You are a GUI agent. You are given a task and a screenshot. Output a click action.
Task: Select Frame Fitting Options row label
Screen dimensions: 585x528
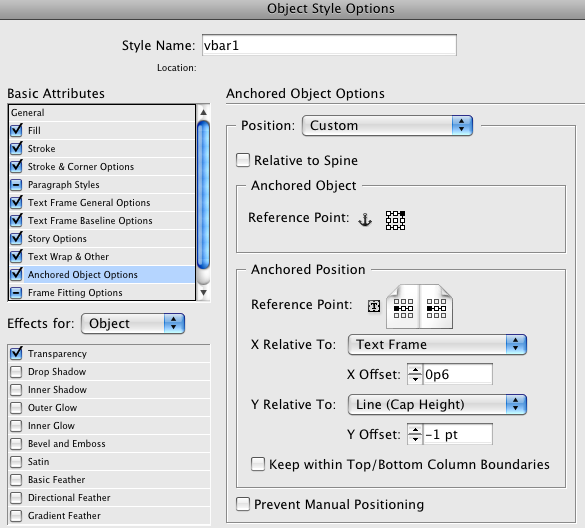[x=75, y=293]
